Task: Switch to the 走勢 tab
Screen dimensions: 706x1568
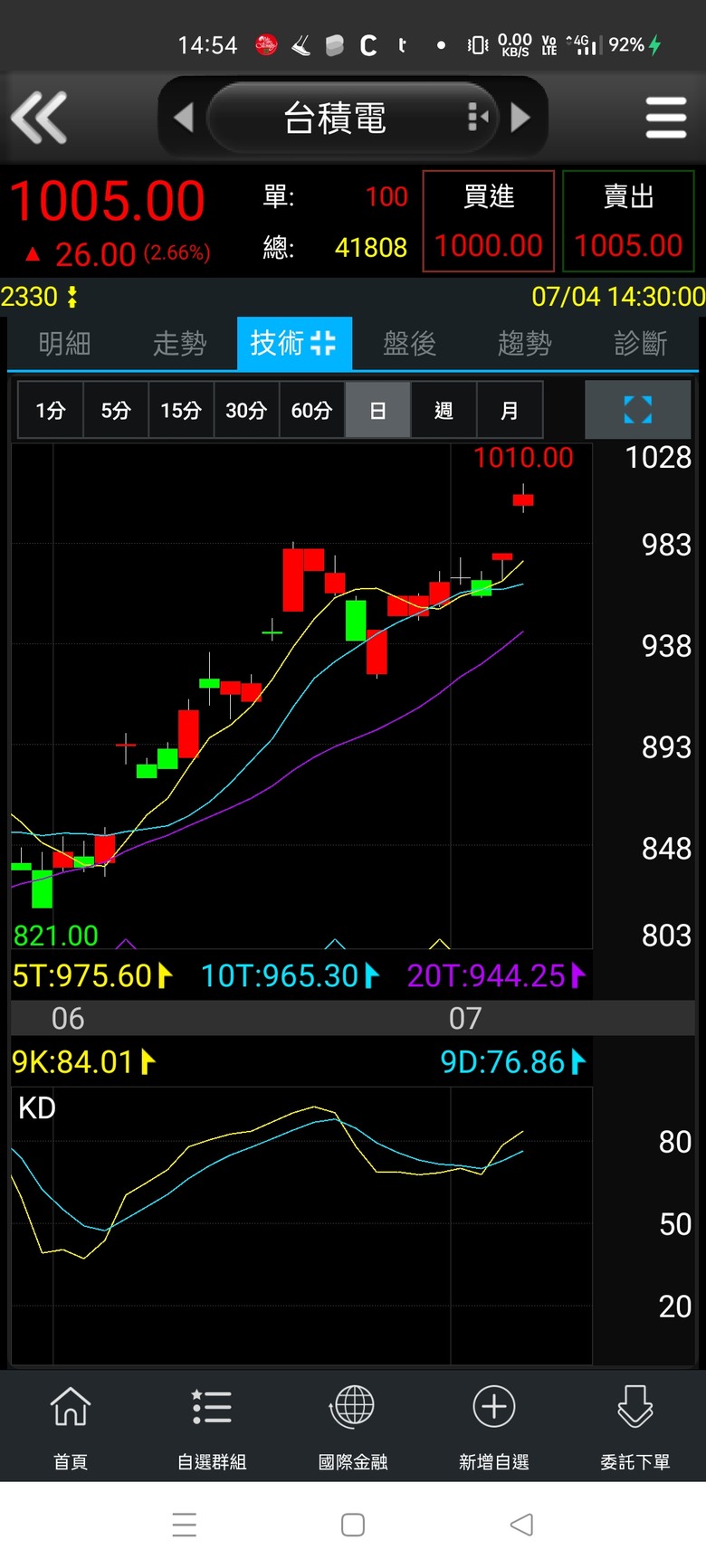Action: (x=179, y=344)
